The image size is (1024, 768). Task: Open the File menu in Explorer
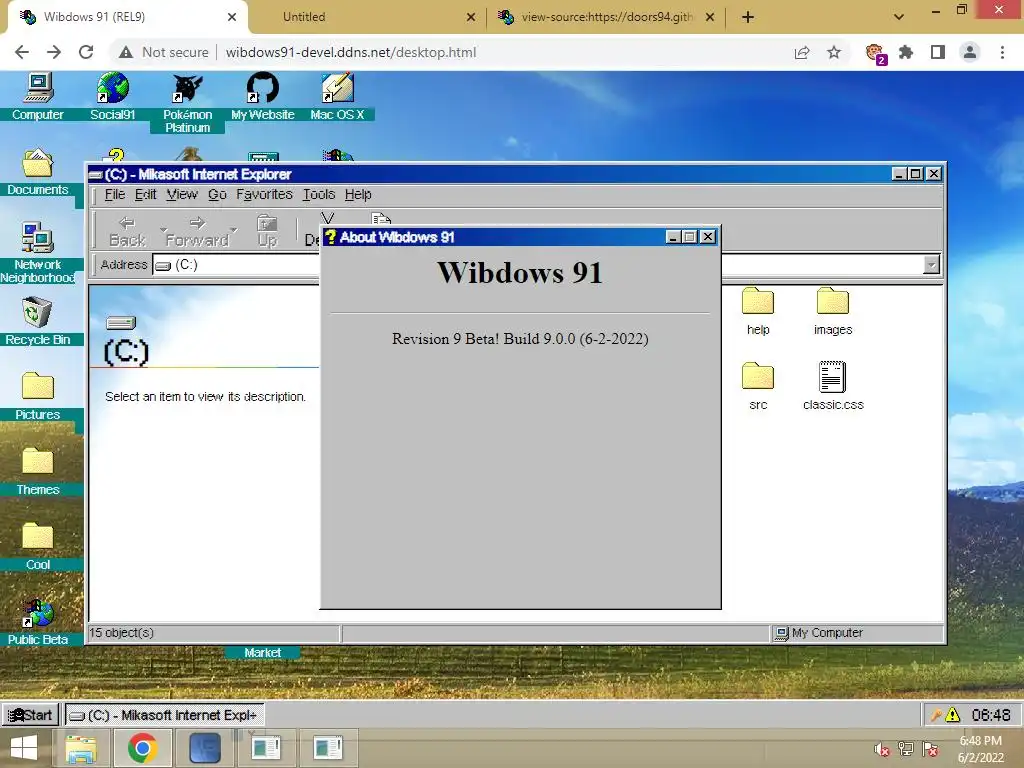tap(114, 195)
